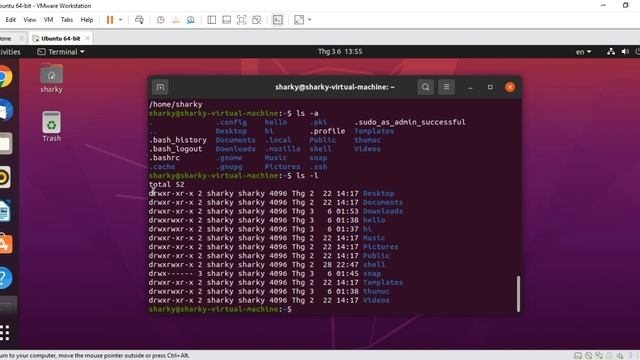640x360 pixels.
Task: Open LibreOffice Writer from the dock
Action: pos(5,211)
